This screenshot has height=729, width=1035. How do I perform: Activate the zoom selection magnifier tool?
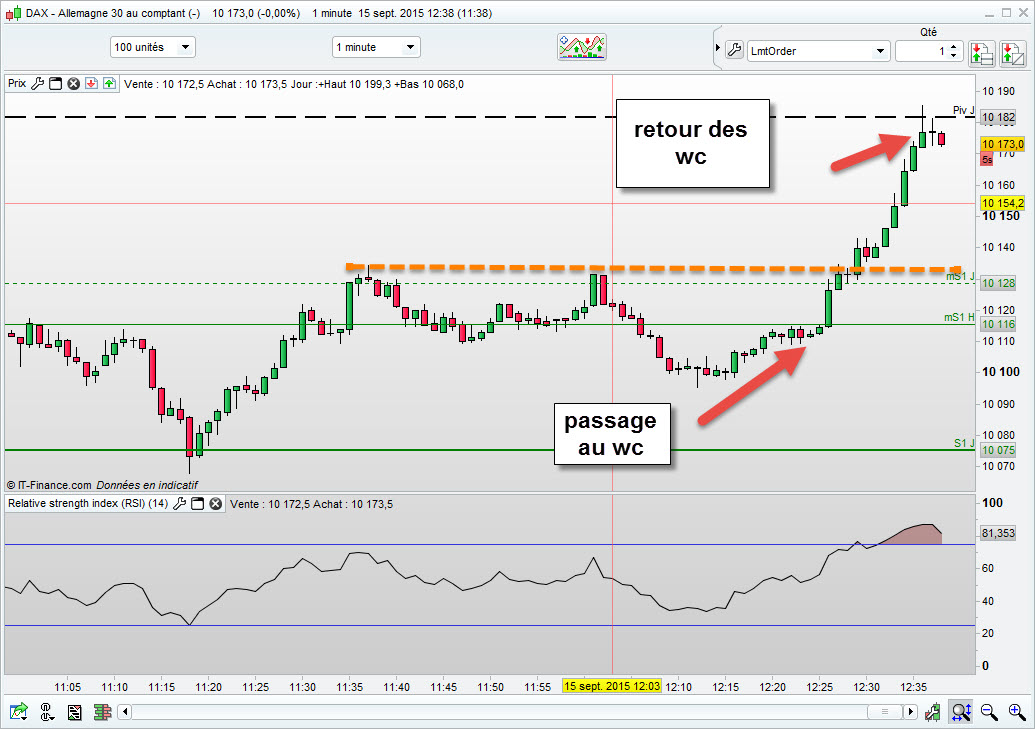coord(960,712)
